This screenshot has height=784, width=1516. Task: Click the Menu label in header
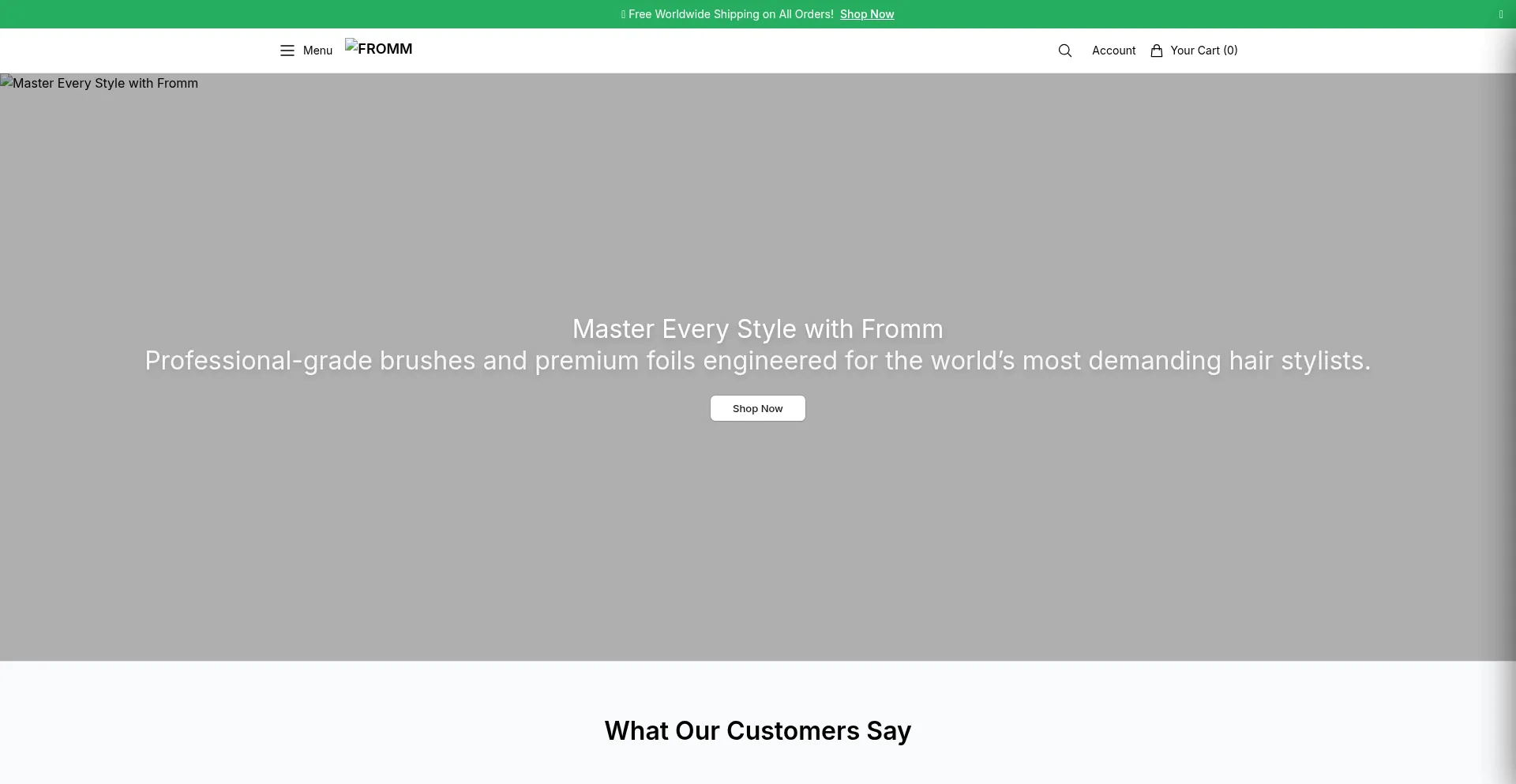click(x=317, y=51)
